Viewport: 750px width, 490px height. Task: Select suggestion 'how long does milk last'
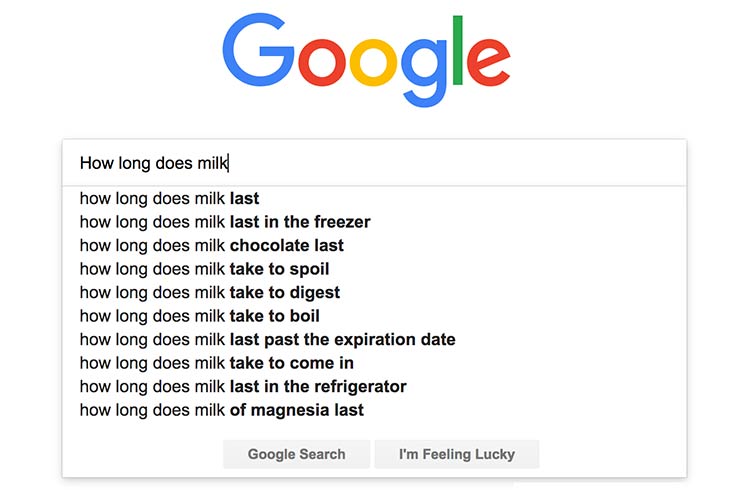(375, 198)
